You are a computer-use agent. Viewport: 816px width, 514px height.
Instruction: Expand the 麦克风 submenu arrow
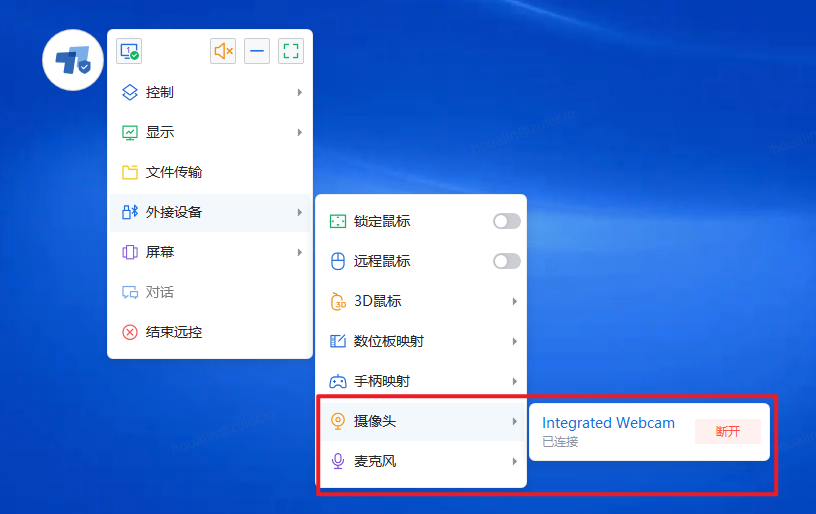[x=515, y=461]
